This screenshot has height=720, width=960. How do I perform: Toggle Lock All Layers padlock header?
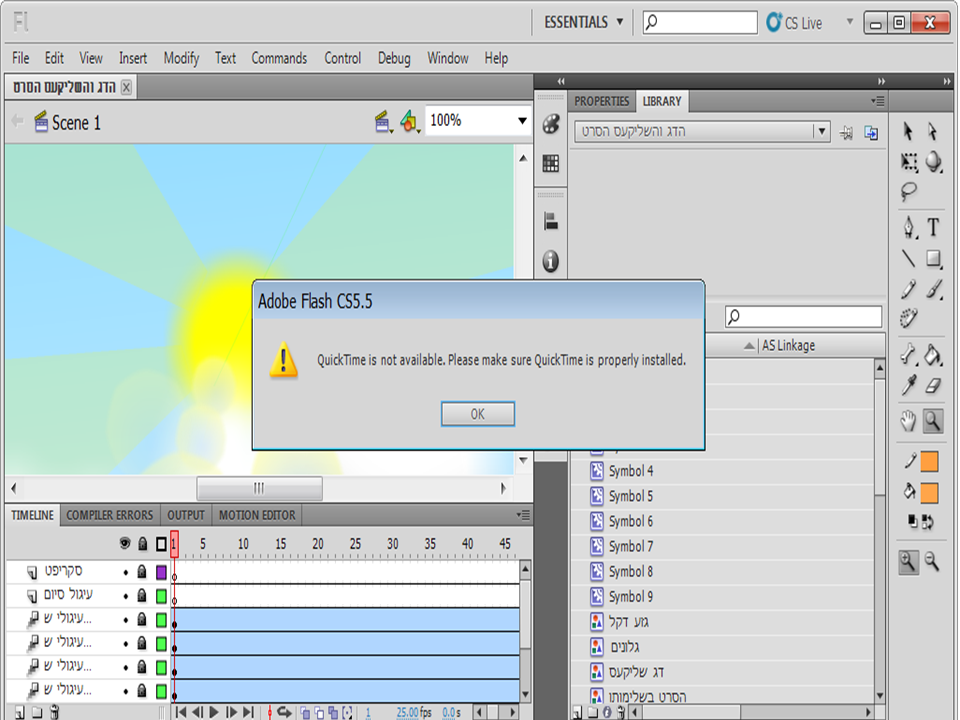143,544
